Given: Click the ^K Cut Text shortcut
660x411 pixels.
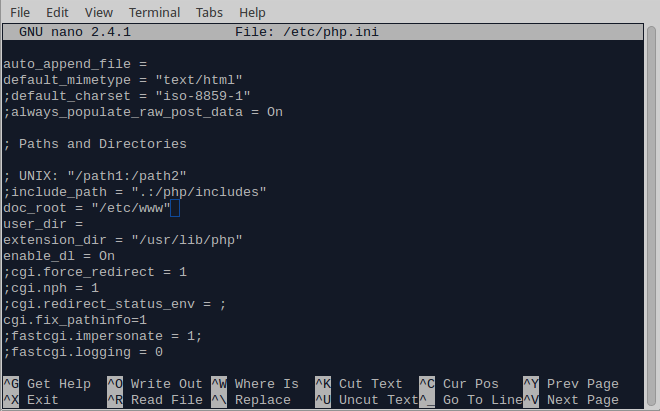Looking at the screenshot, I should pyautogui.click(x=359, y=384).
